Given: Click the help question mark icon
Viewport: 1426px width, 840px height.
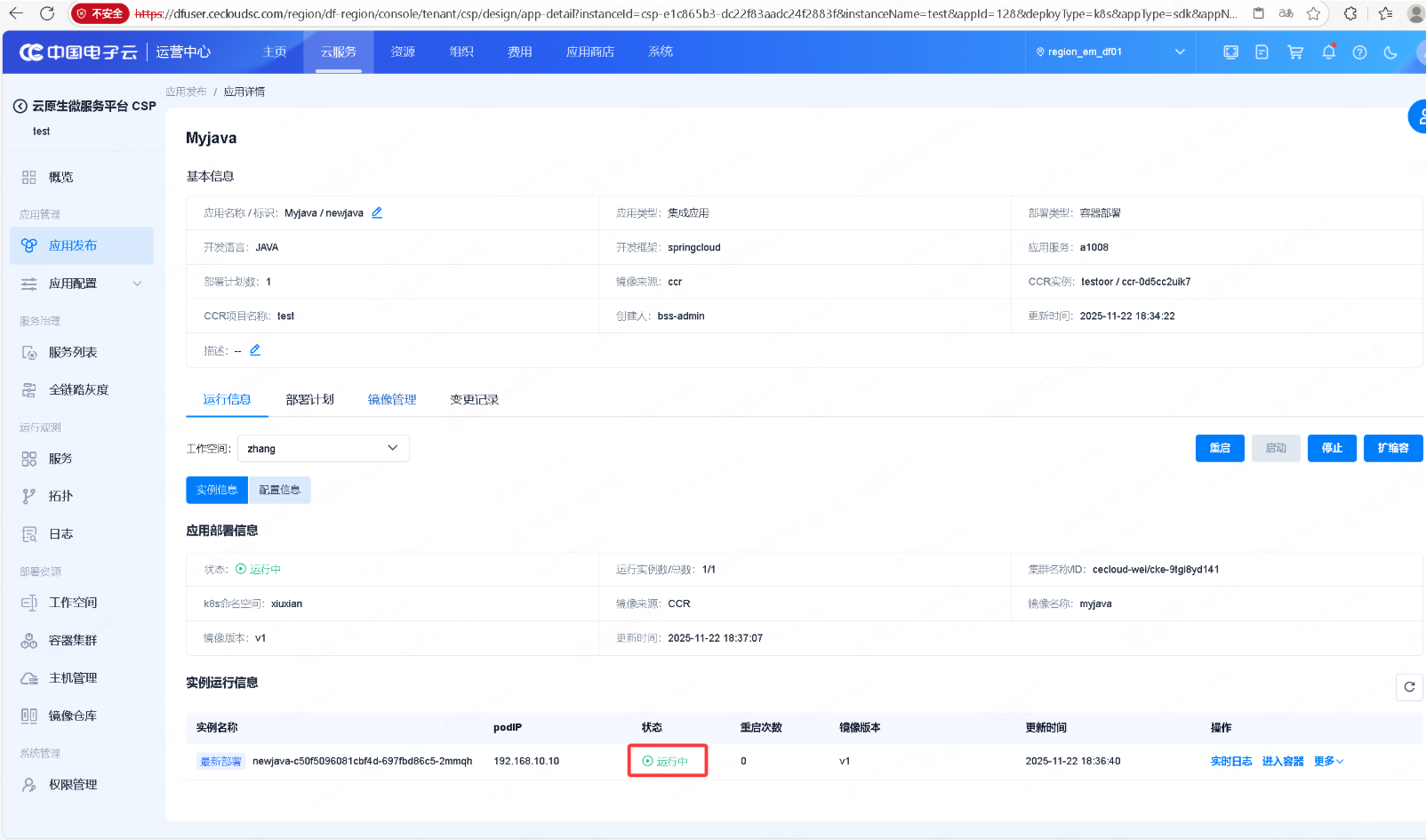Looking at the screenshot, I should [x=1359, y=52].
